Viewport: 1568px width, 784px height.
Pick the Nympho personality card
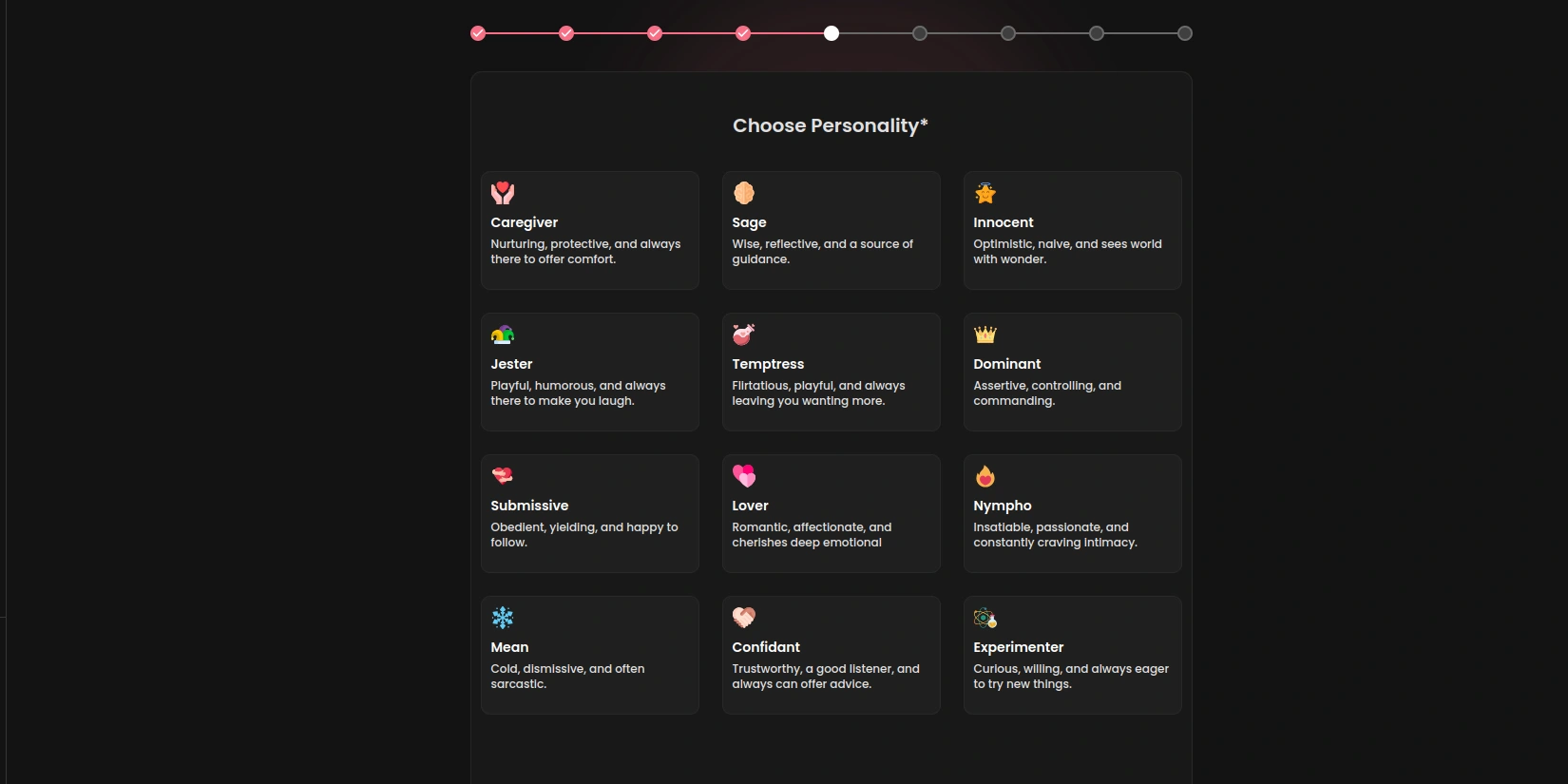pos(1072,513)
